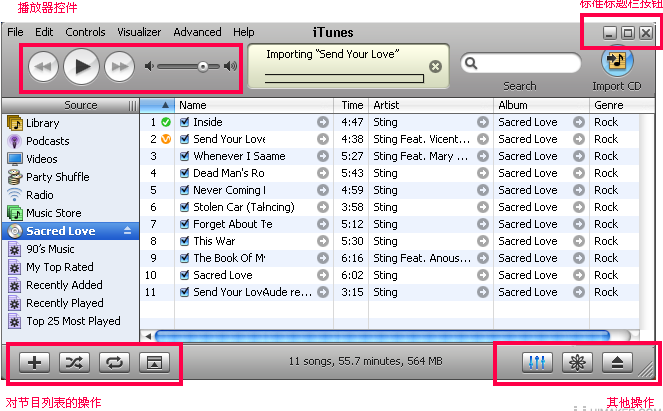The height and width of the screenshot is (411, 663).
Task: Open the equalizer button
Action: pyautogui.click(x=537, y=363)
